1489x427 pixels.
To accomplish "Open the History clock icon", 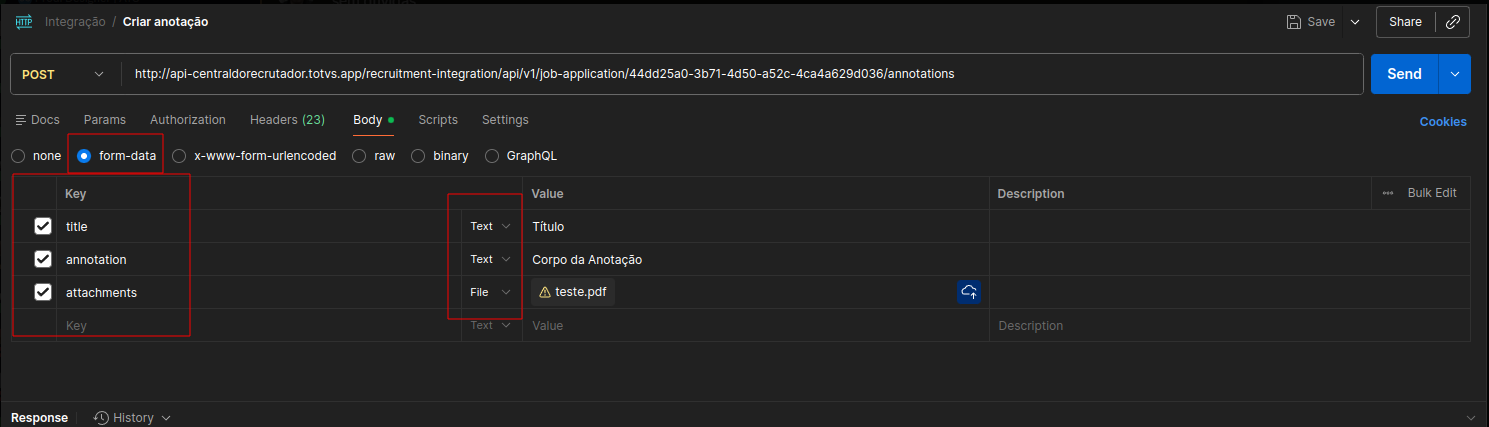I will pyautogui.click(x=101, y=417).
